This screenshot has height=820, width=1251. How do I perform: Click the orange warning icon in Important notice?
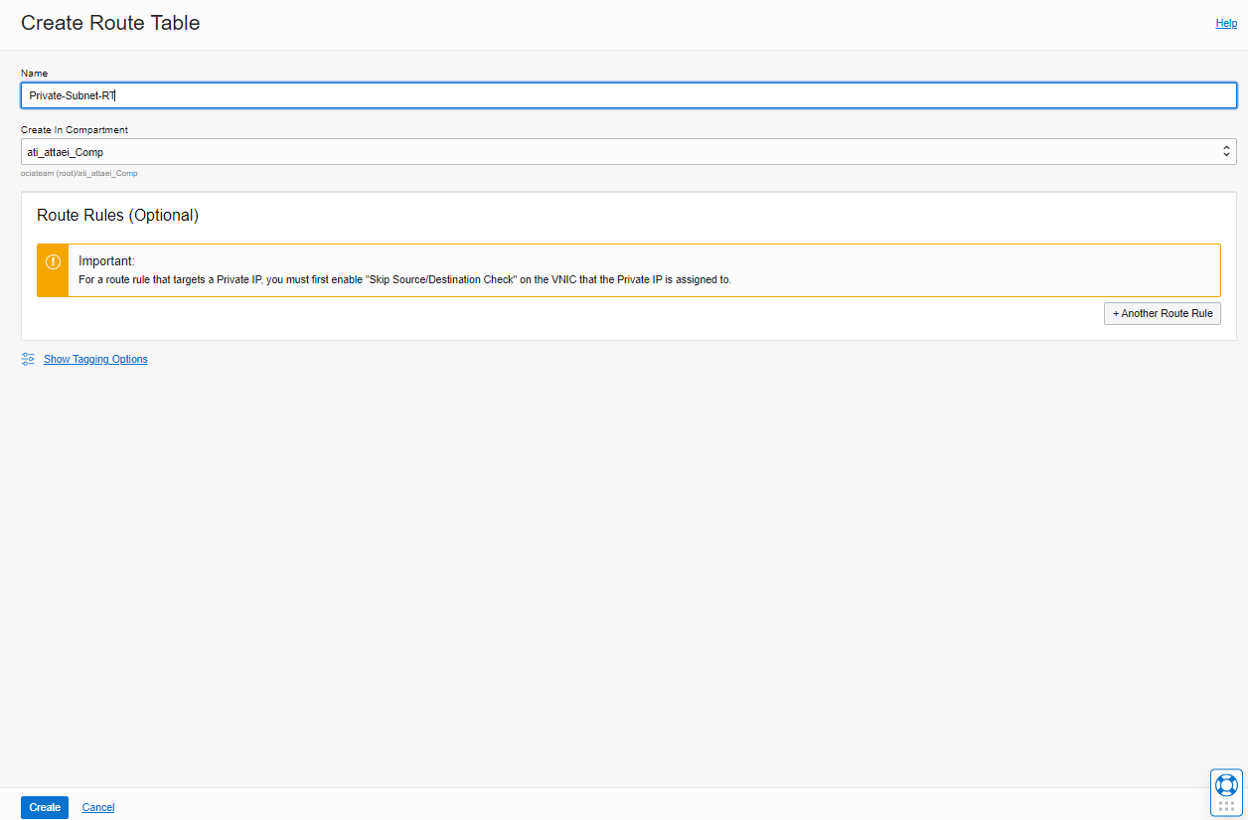(53, 262)
